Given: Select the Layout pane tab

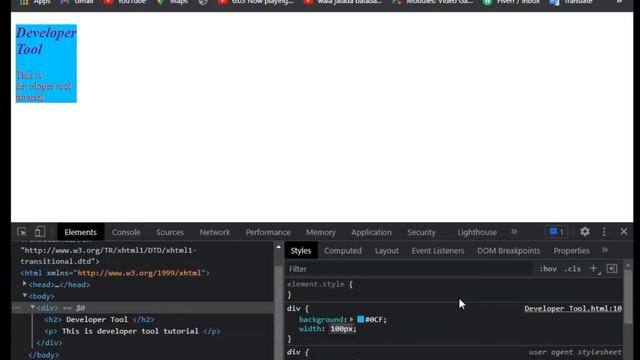Looking at the screenshot, I should point(387,251).
